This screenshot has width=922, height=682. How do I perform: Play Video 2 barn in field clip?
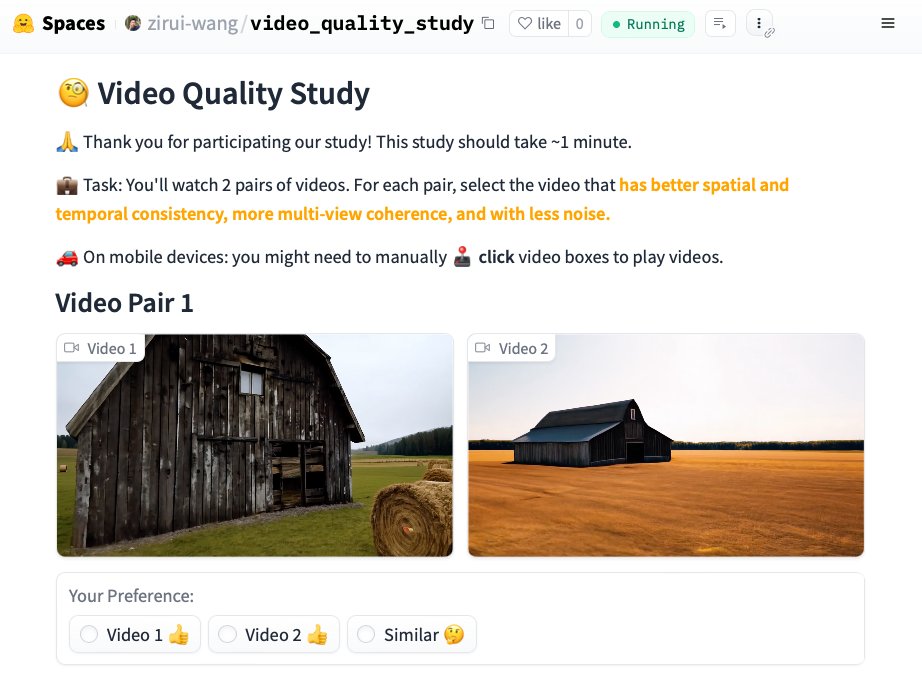pos(666,445)
